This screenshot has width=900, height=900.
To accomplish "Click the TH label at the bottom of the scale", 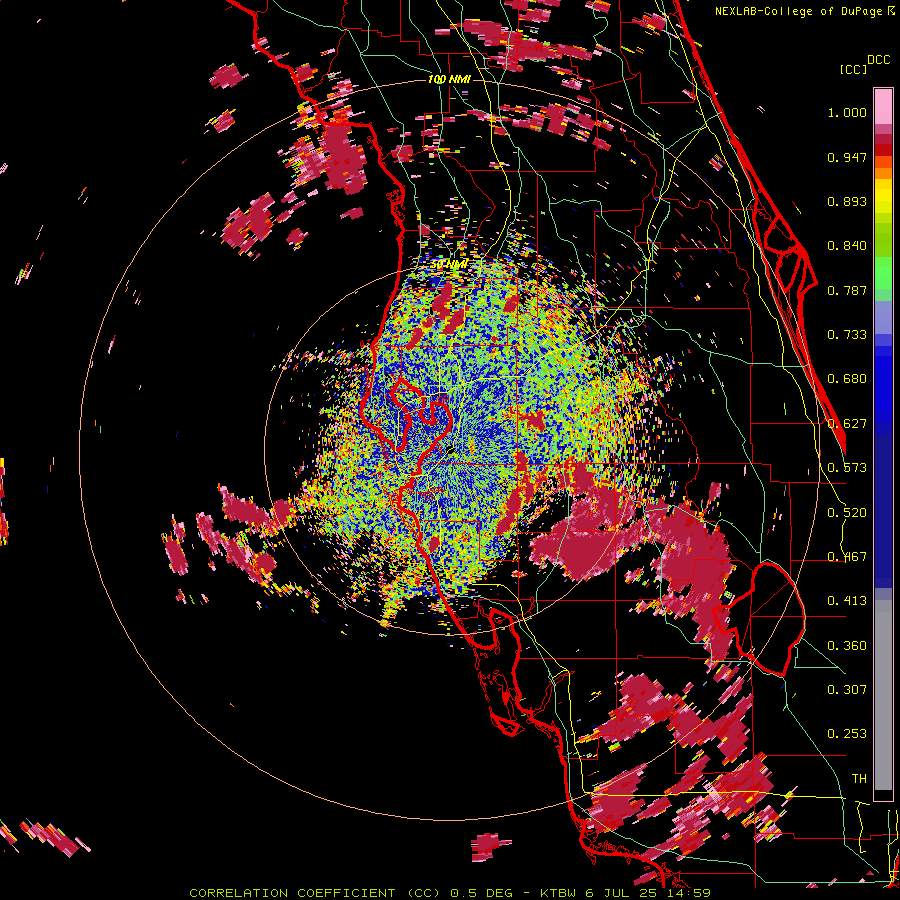I will 859,779.
